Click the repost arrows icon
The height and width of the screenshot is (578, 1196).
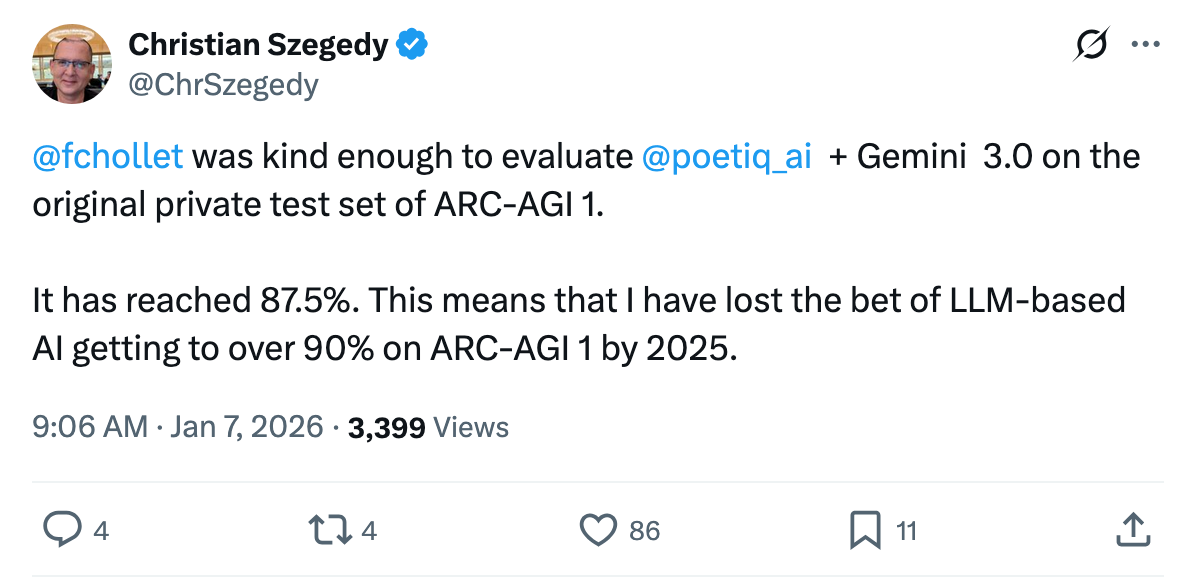(332, 529)
